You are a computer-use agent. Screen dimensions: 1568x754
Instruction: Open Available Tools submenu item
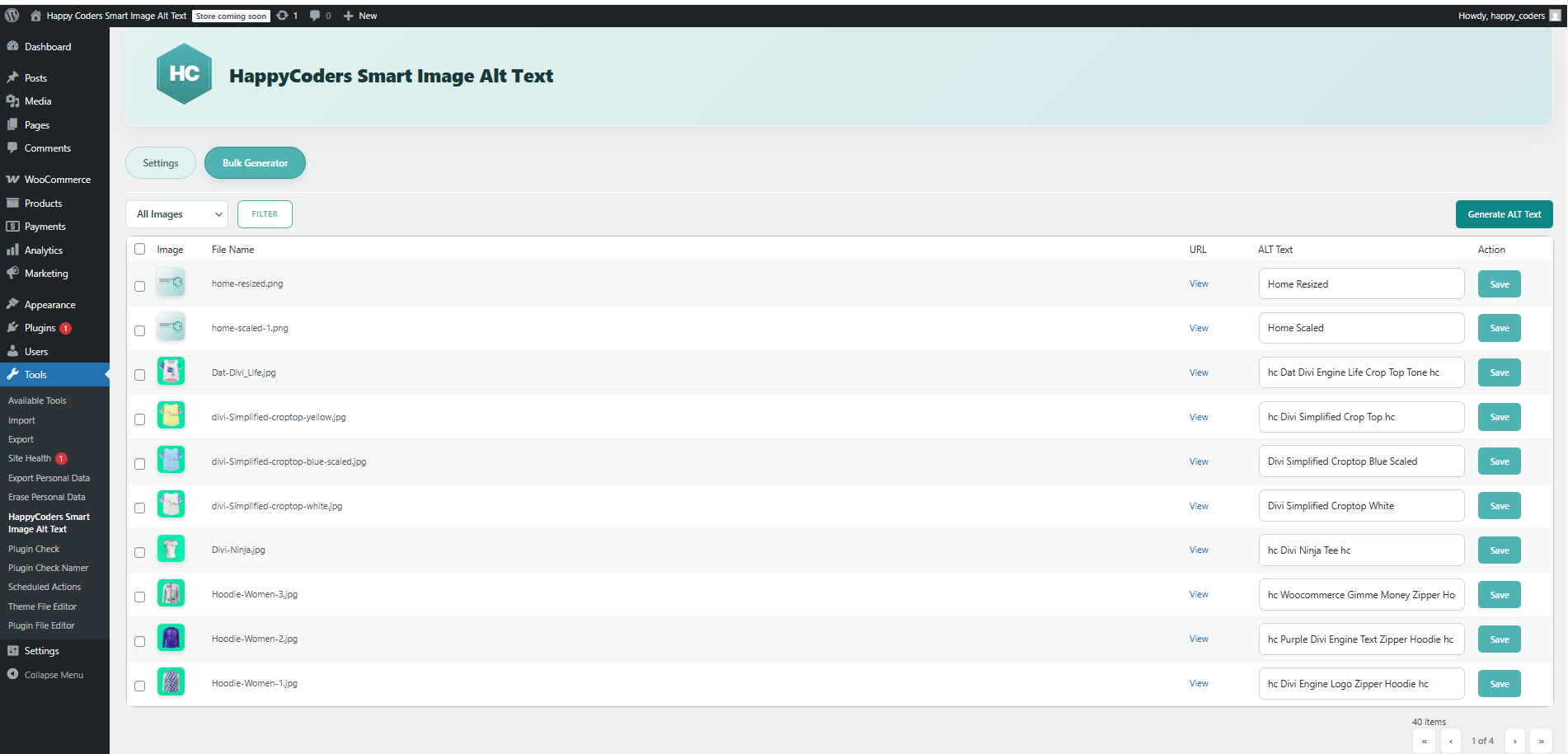(x=37, y=400)
